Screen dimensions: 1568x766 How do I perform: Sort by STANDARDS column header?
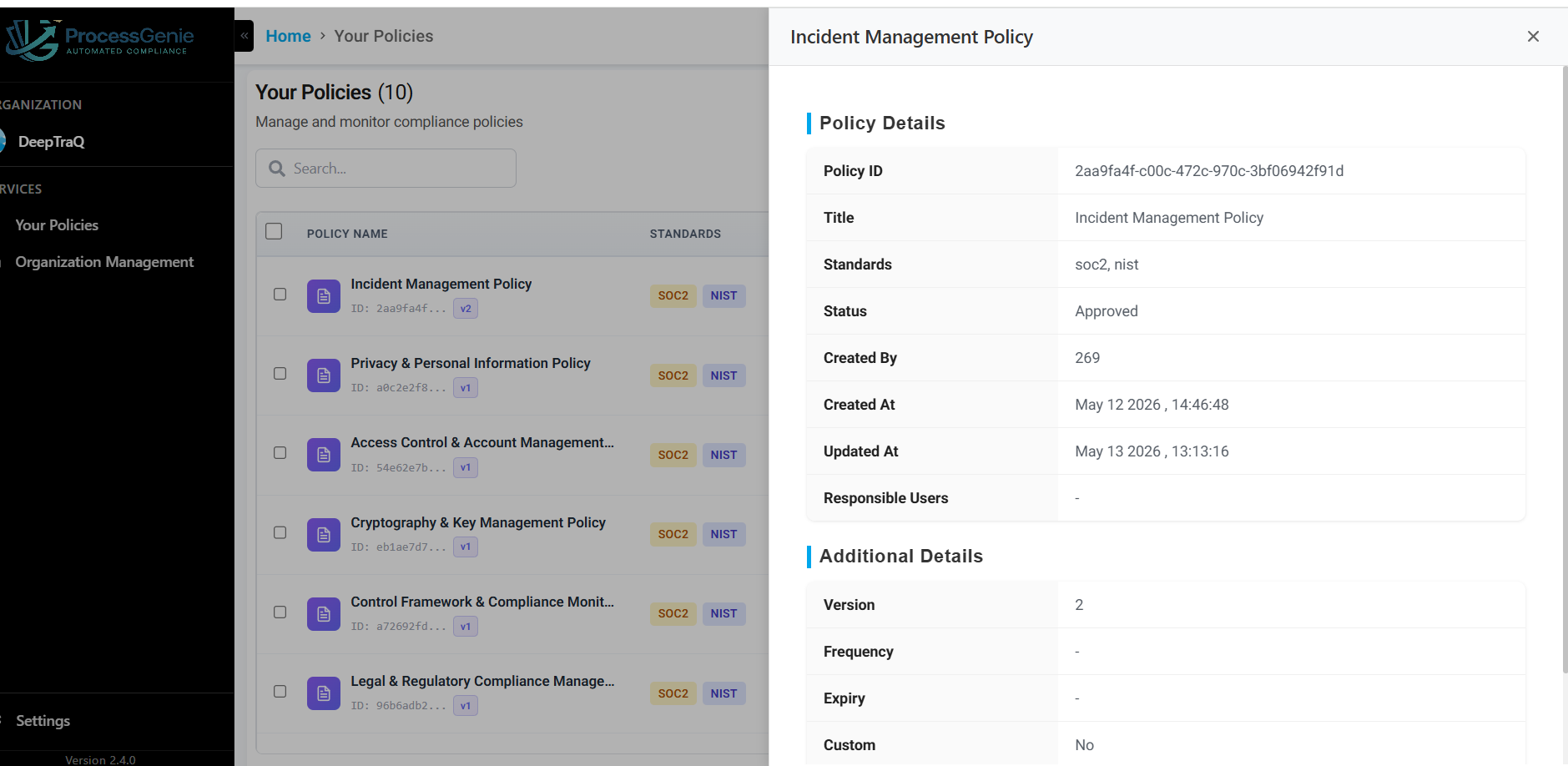[685, 234]
